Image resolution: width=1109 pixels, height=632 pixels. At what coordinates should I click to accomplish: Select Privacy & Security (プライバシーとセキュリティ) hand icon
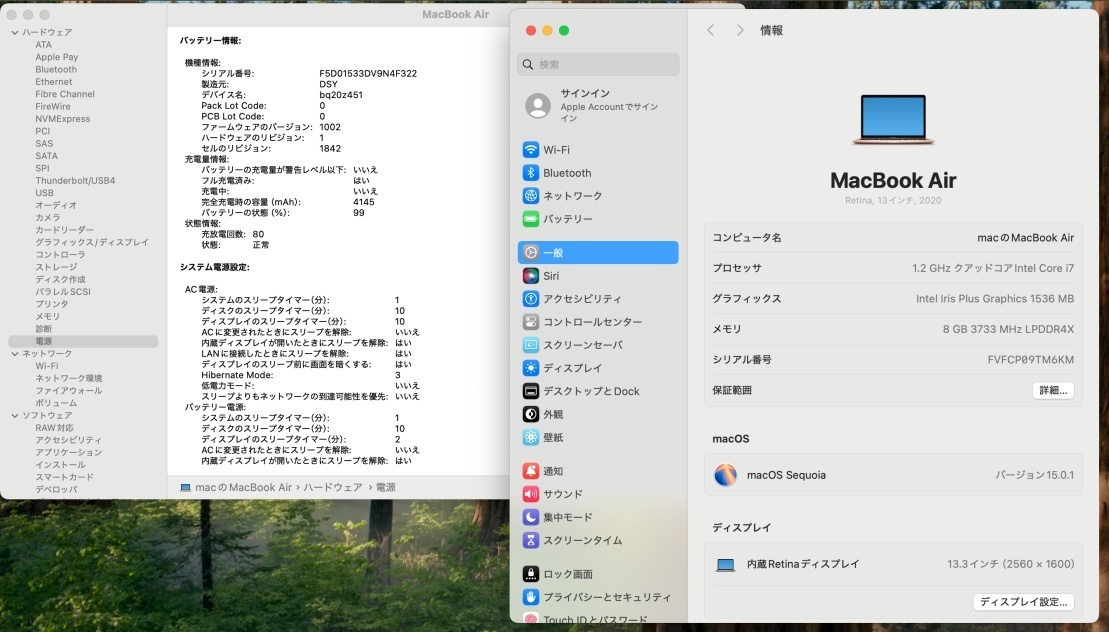click(x=530, y=597)
